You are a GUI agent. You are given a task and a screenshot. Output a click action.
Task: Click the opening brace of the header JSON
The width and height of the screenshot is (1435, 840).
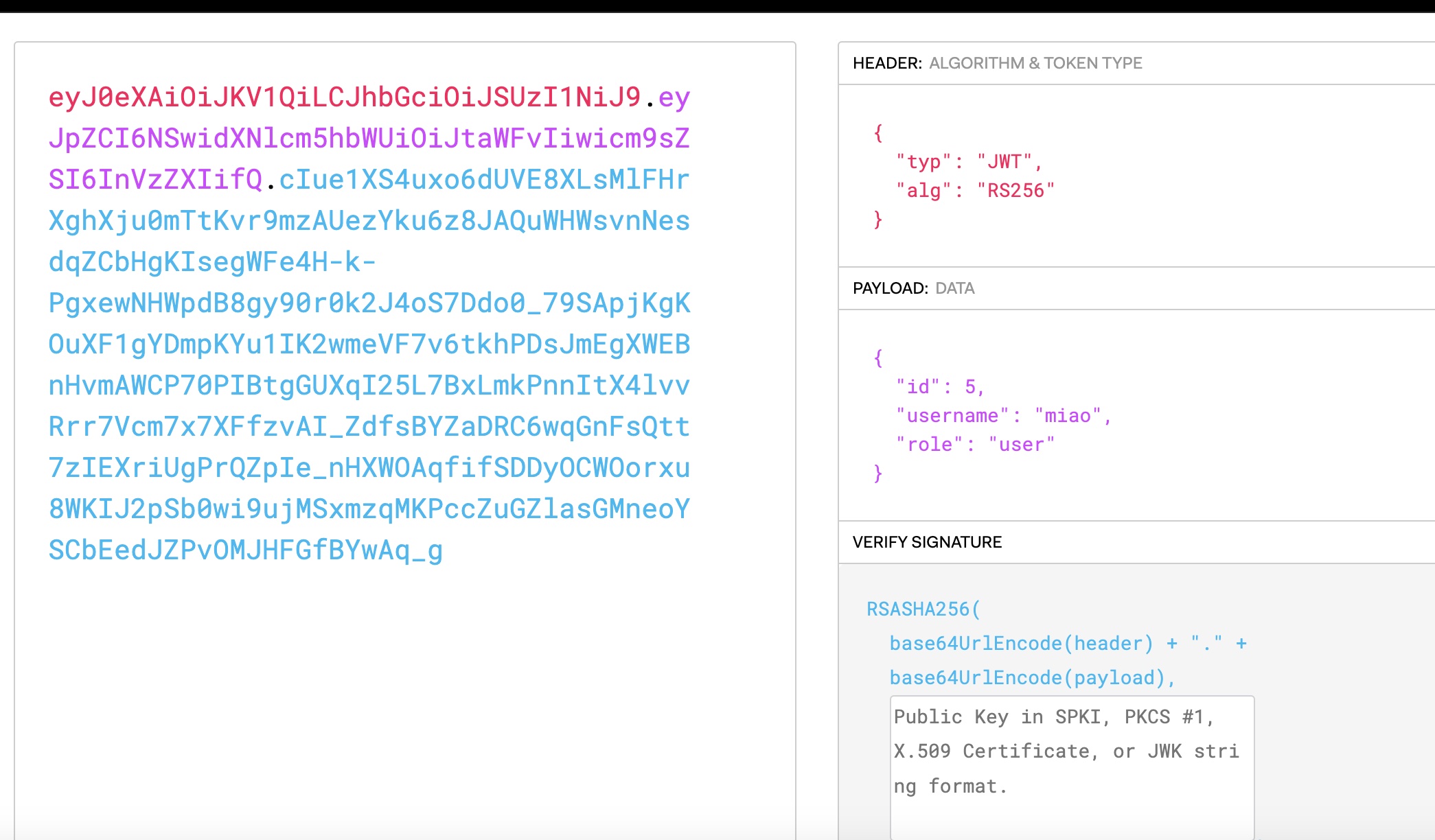pos(877,133)
